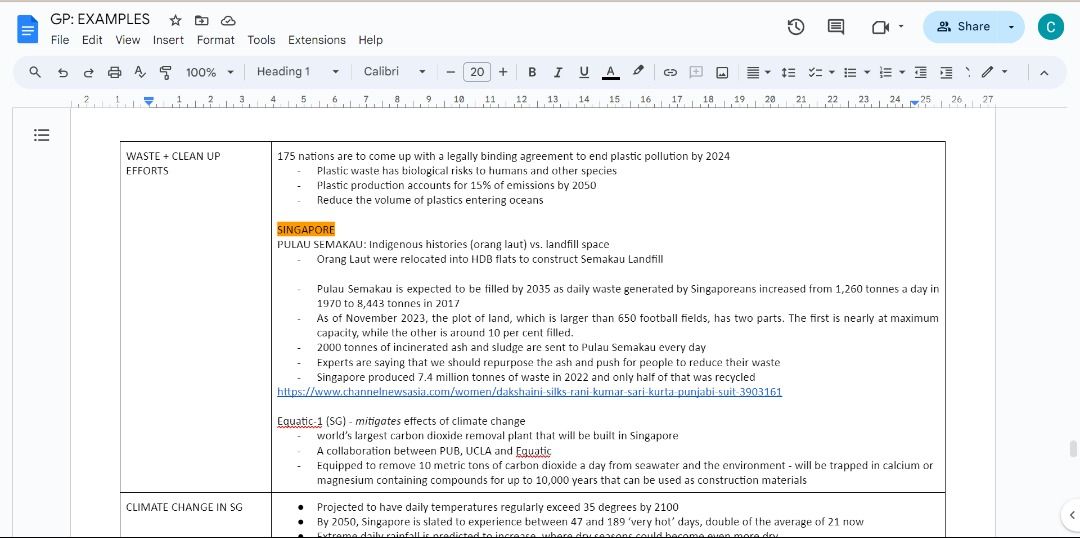
Task: Toggle italic formatting
Action: coord(558,72)
